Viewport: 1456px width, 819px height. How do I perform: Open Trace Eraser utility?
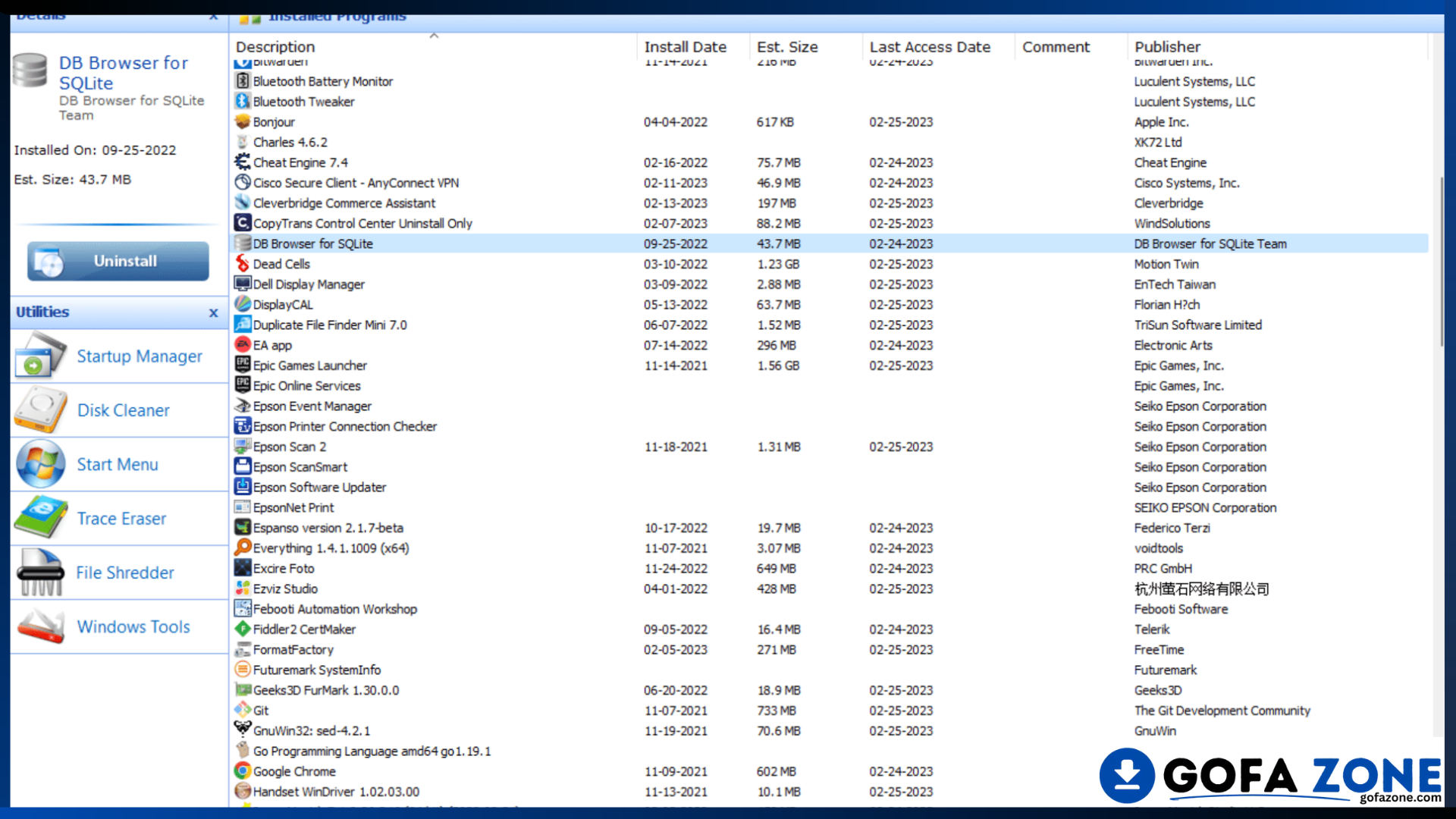tap(120, 519)
